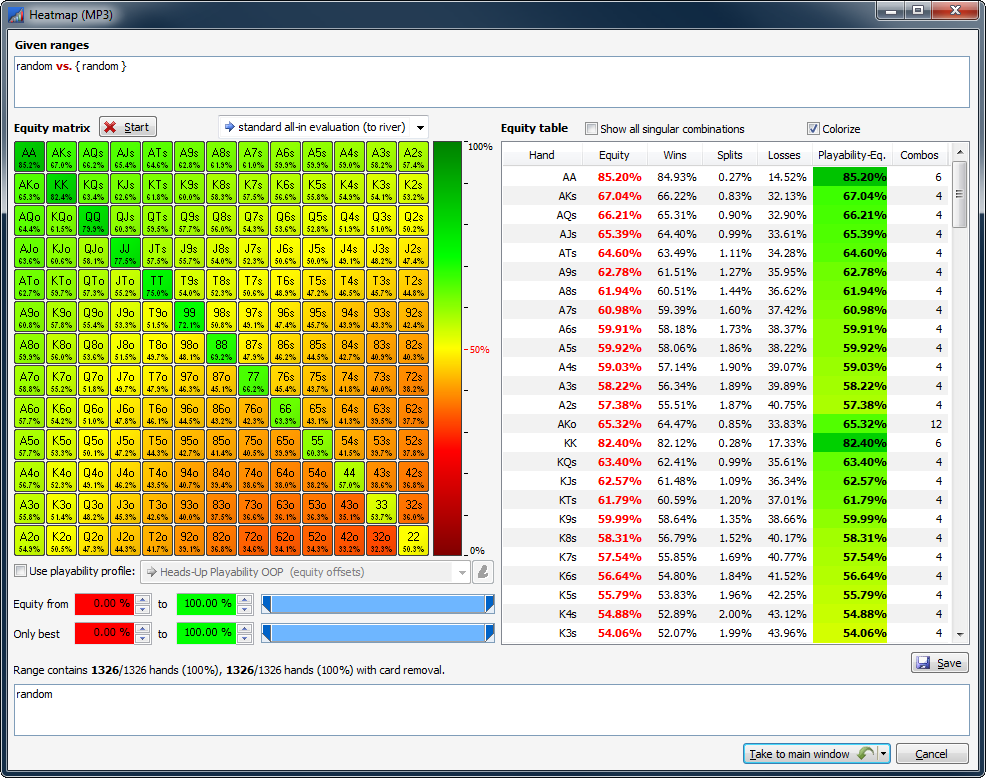Select the K3s row in equity table
The width and height of the screenshot is (986, 778).
(726, 633)
